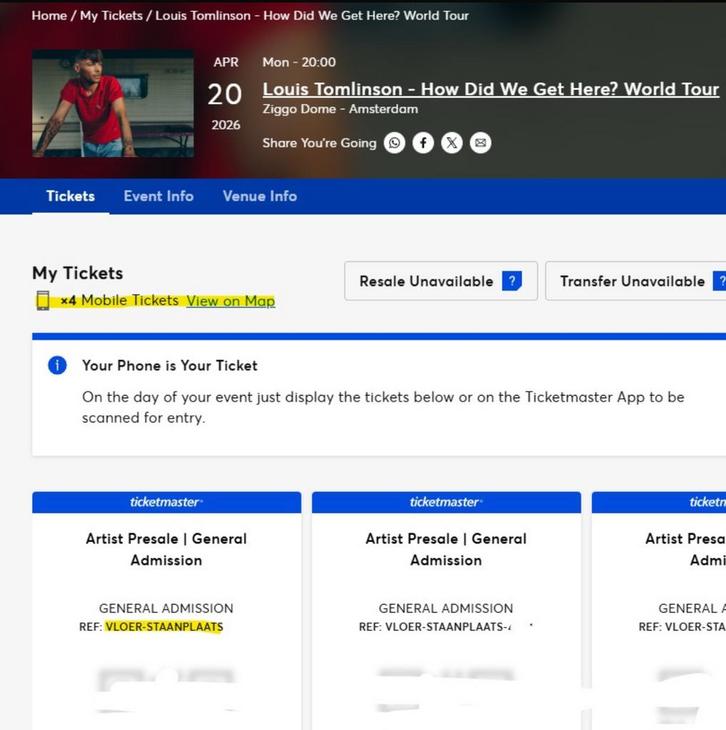Screen dimensions: 726x730
Task: Go to Home in the breadcrumb
Action: point(49,16)
